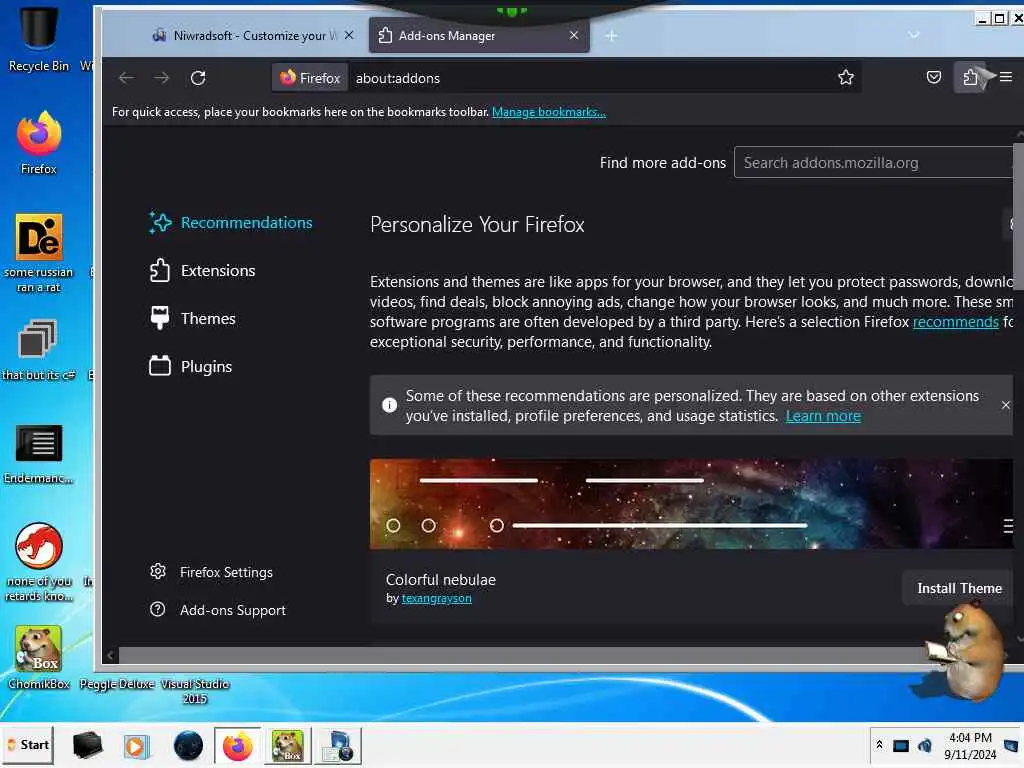Screen dimensions: 1024x768
Task: Open the dark globe taskbar icon
Action: (x=188, y=745)
